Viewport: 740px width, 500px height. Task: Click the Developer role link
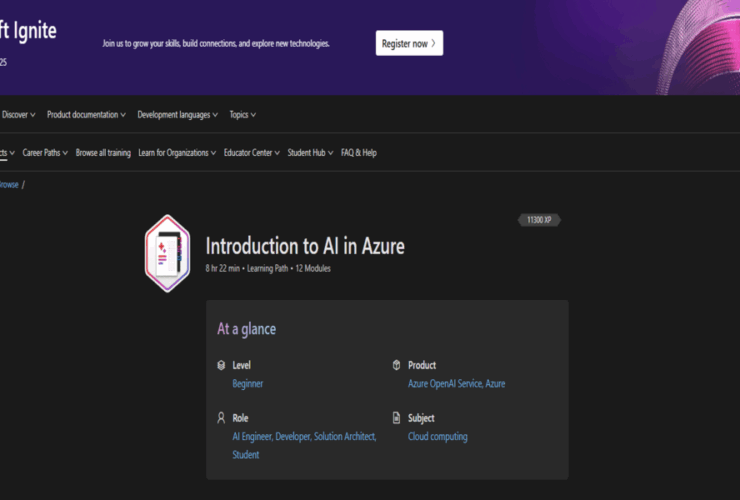pos(293,437)
